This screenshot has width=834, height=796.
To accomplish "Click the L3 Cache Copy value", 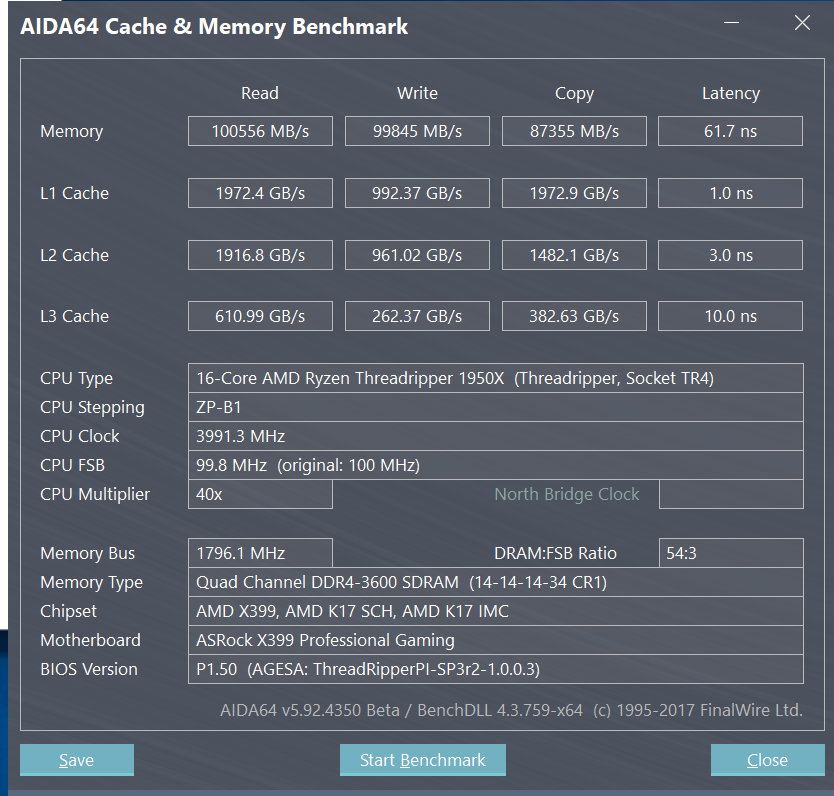I will [574, 316].
